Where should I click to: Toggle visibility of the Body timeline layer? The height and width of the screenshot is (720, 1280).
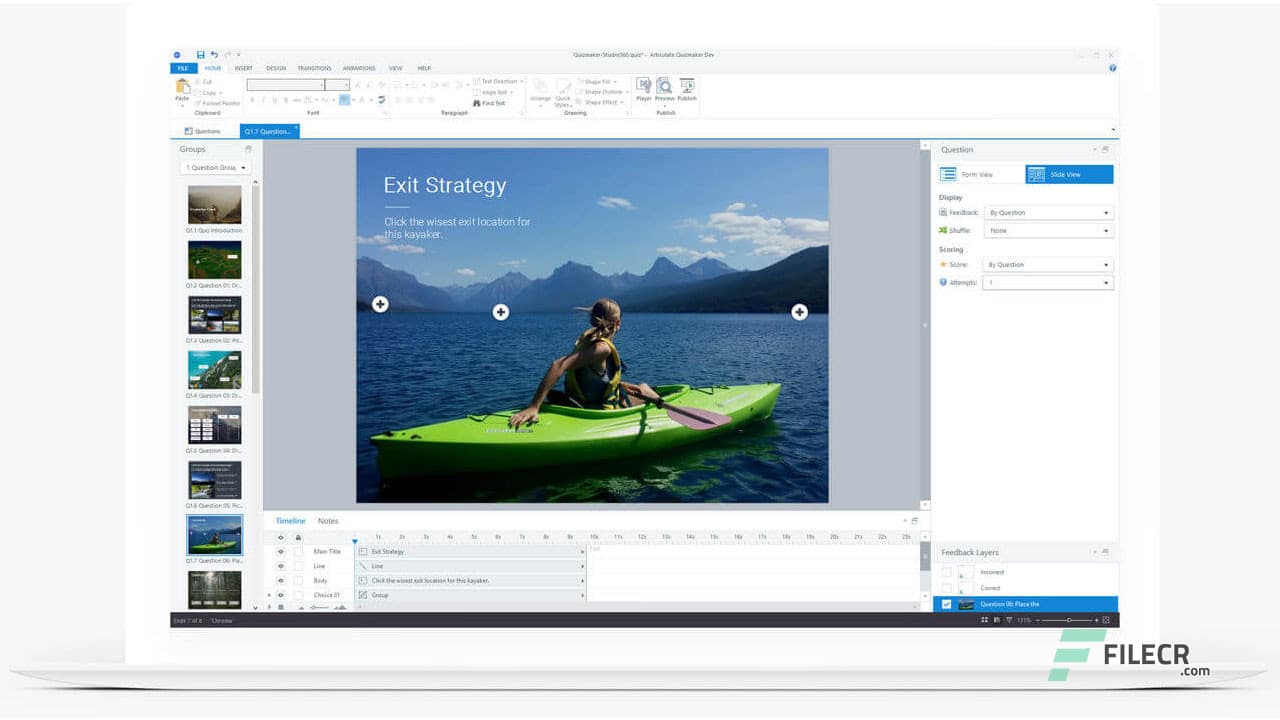point(281,580)
